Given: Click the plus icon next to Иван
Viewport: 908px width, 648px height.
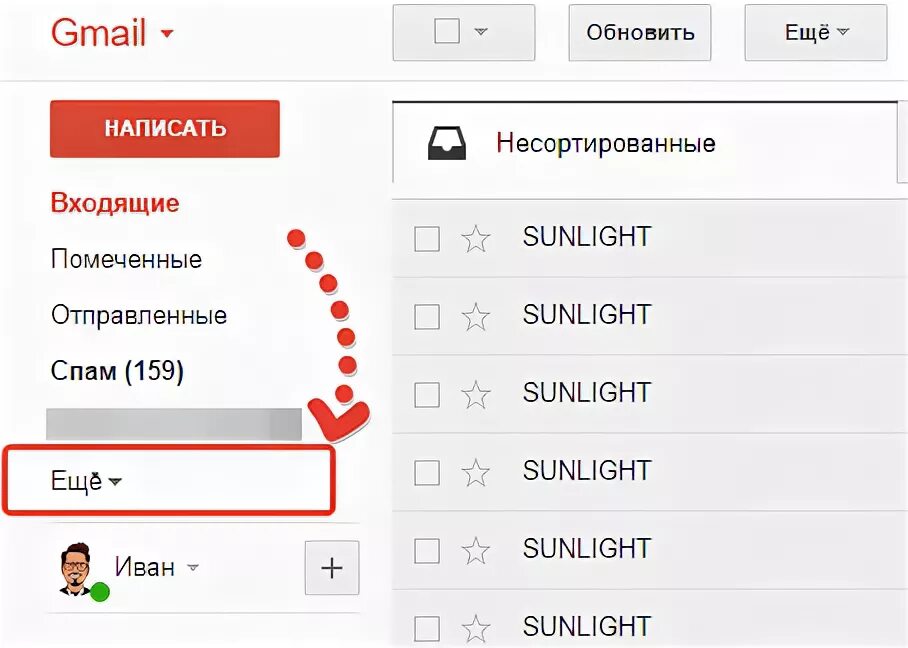Looking at the screenshot, I should (331, 568).
